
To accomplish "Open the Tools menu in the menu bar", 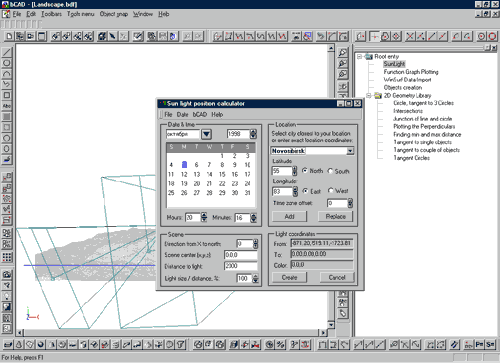I will (x=80, y=14).
